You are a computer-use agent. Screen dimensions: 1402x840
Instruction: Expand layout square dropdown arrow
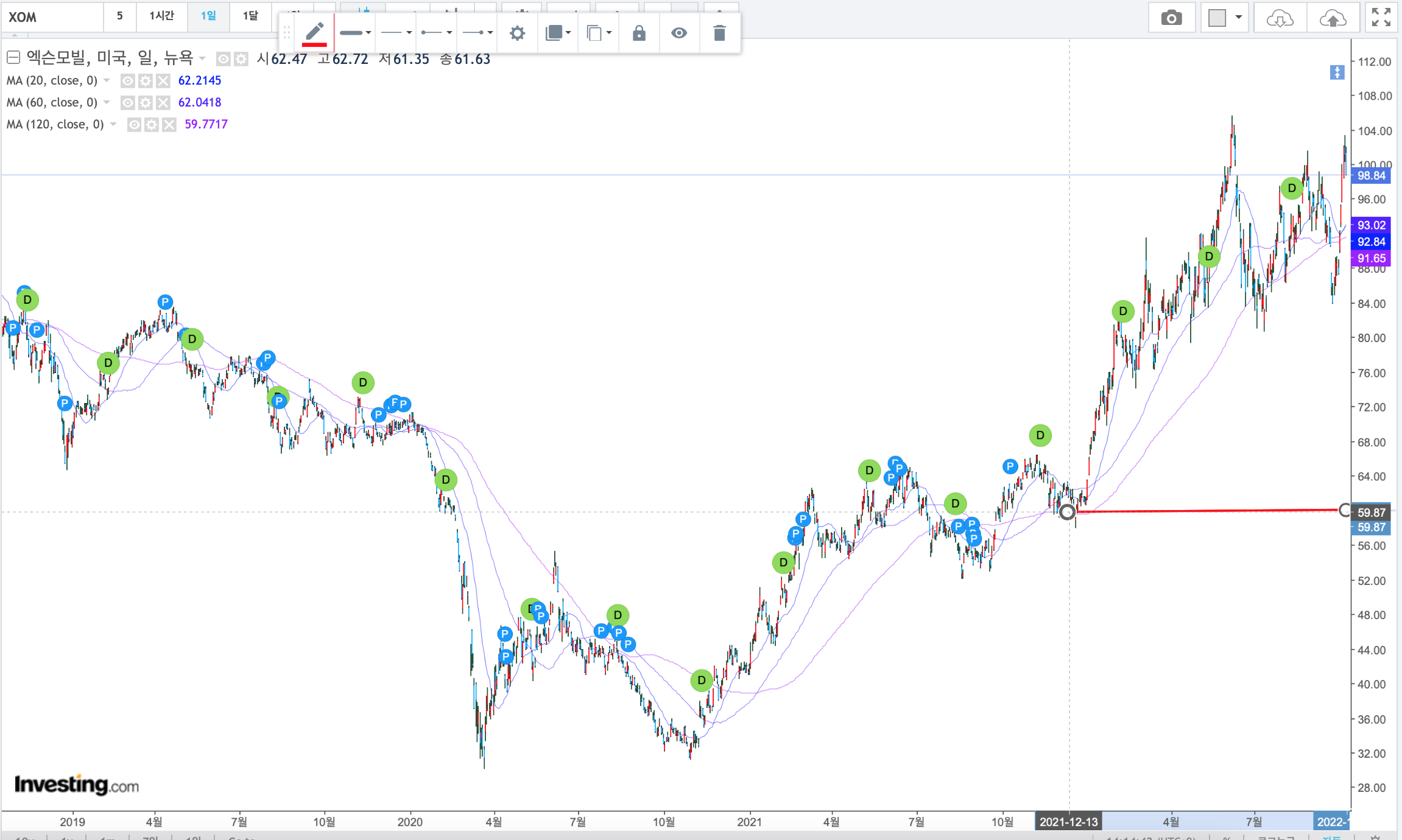click(1238, 18)
